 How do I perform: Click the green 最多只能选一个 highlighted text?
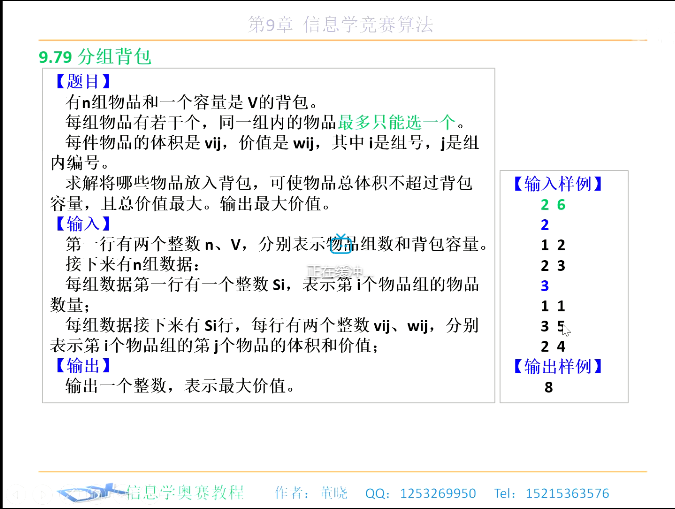(x=396, y=122)
